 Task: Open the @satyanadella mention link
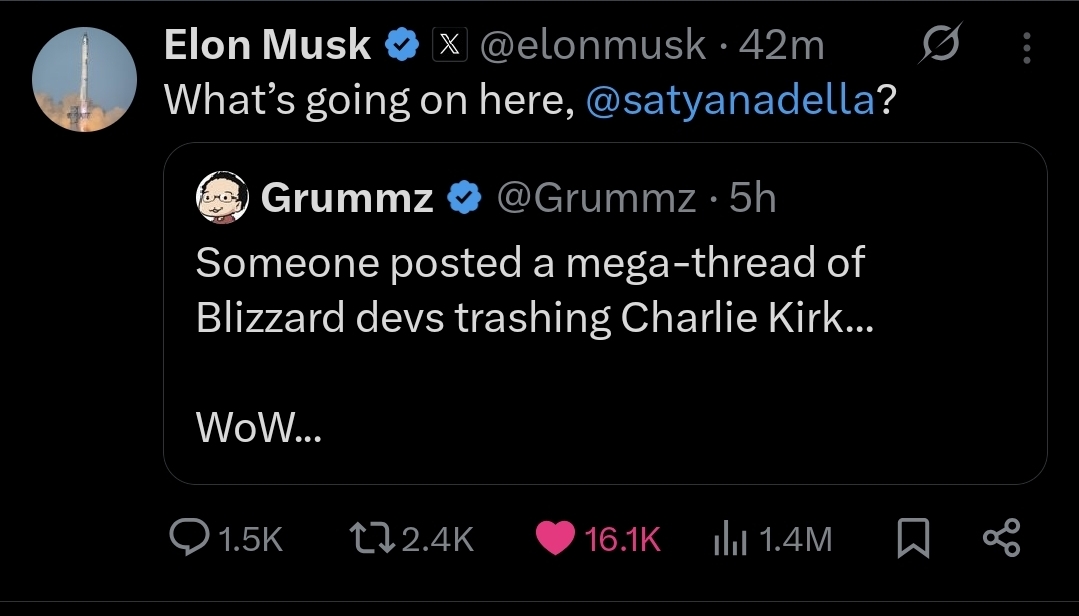click(730, 99)
